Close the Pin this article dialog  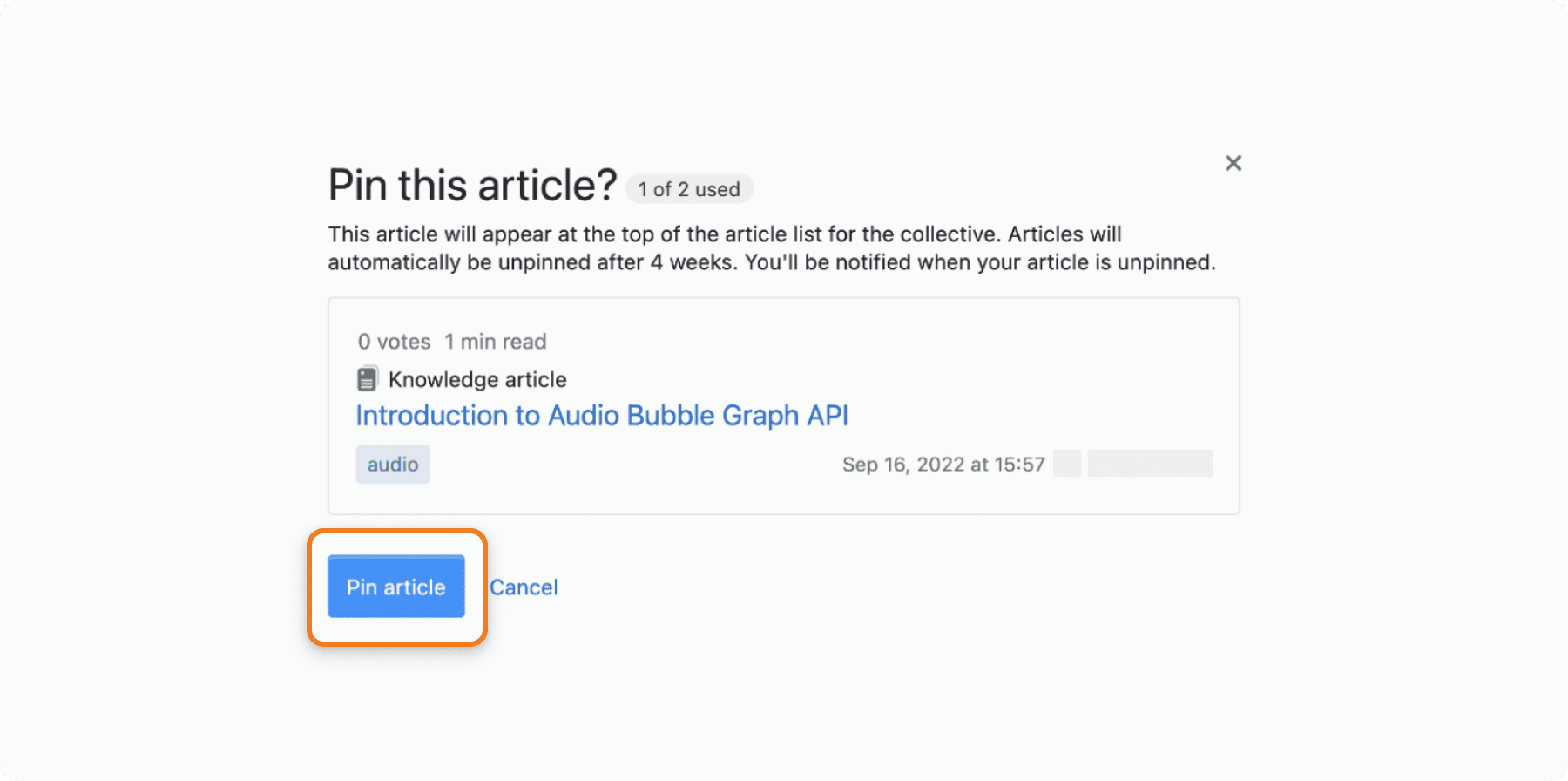[x=1233, y=163]
